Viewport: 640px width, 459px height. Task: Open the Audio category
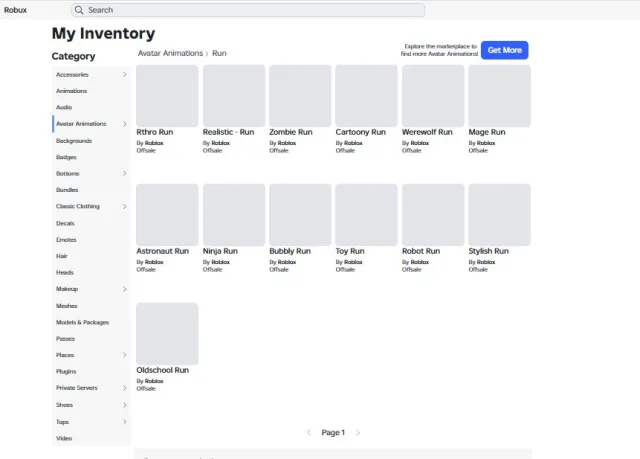[x=64, y=107]
